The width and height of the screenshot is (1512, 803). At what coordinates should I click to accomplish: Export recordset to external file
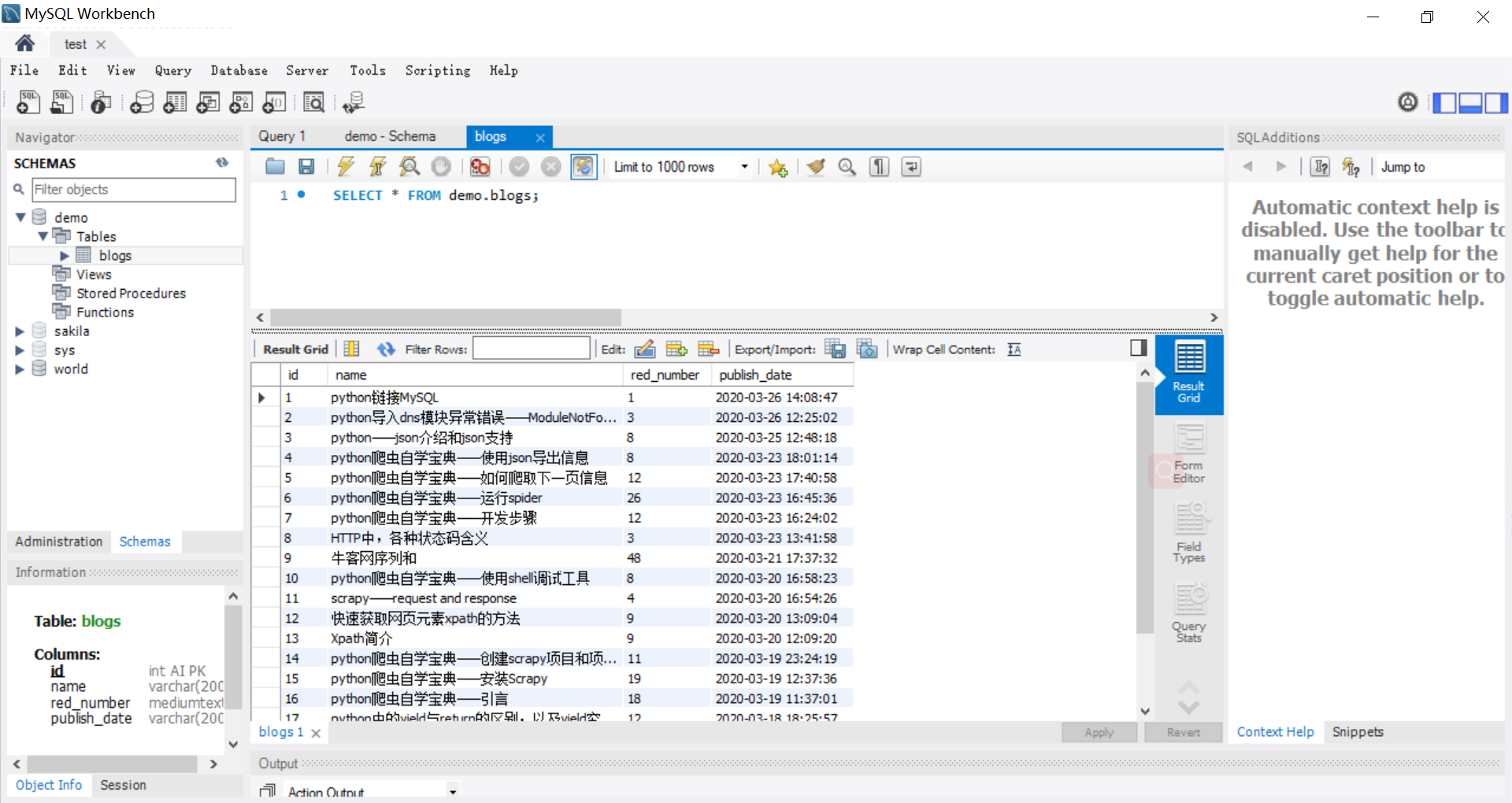click(835, 349)
